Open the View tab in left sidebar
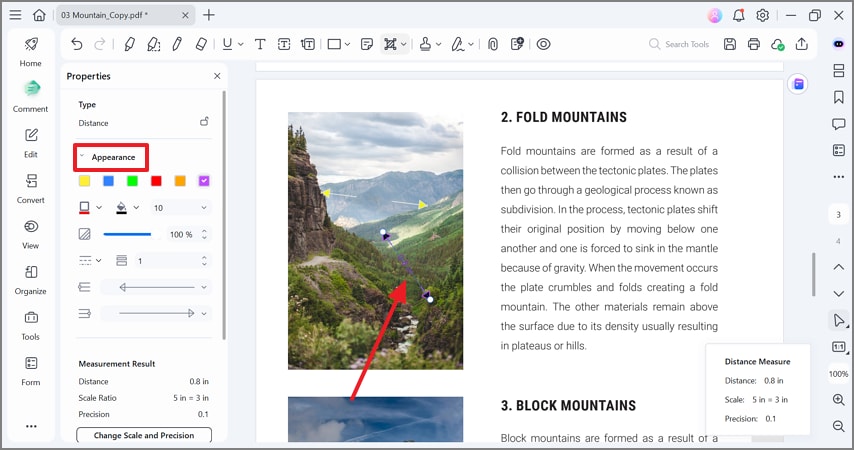The height and width of the screenshot is (450, 854). [x=30, y=234]
